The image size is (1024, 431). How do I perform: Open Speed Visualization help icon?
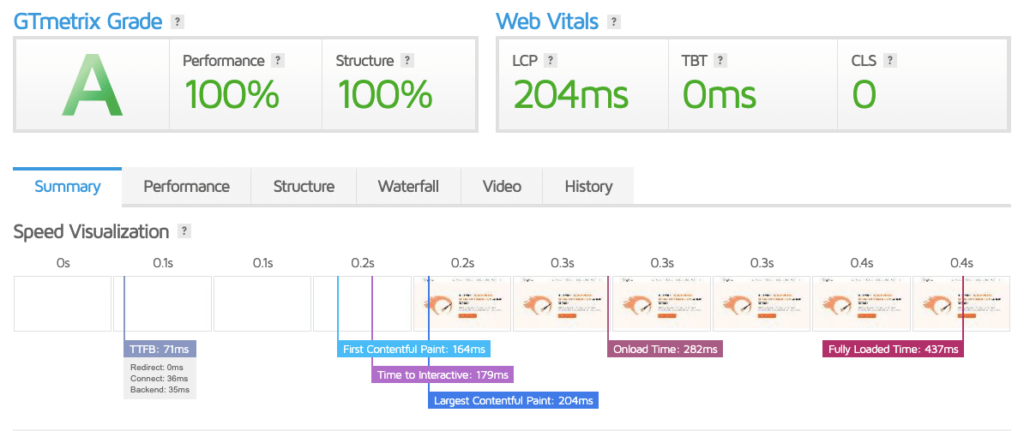[x=183, y=231]
